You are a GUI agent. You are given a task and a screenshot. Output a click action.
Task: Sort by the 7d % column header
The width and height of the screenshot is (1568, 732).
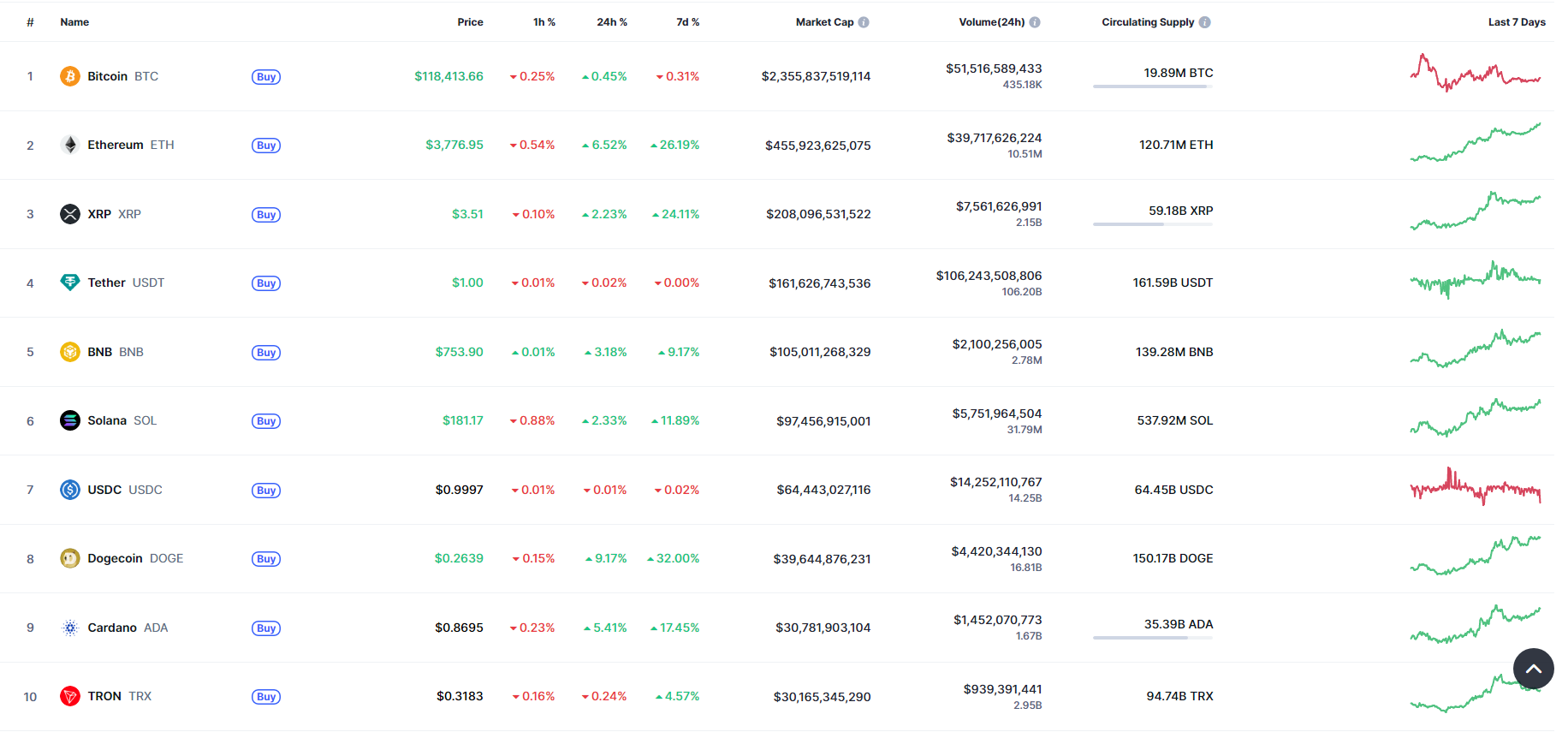[688, 22]
